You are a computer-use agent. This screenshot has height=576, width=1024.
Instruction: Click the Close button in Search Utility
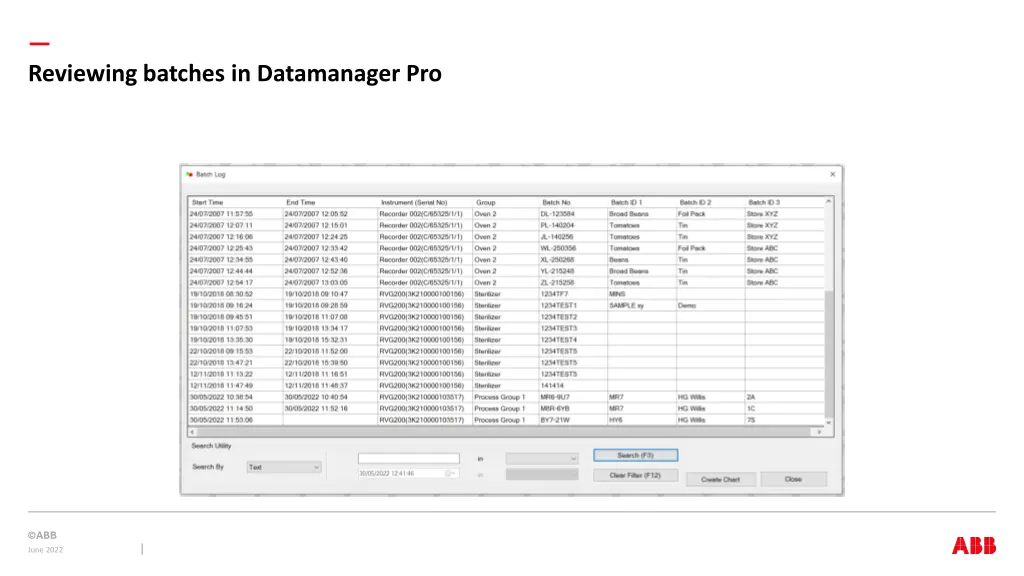[x=793, y=479]
